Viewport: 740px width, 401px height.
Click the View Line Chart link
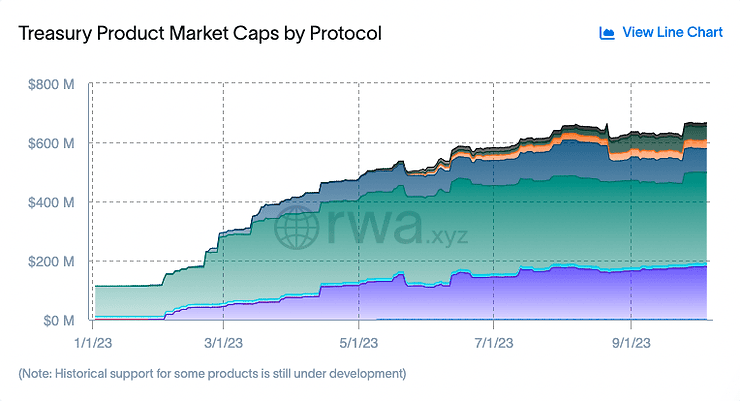pyautogui.click(x=672, y=32)
